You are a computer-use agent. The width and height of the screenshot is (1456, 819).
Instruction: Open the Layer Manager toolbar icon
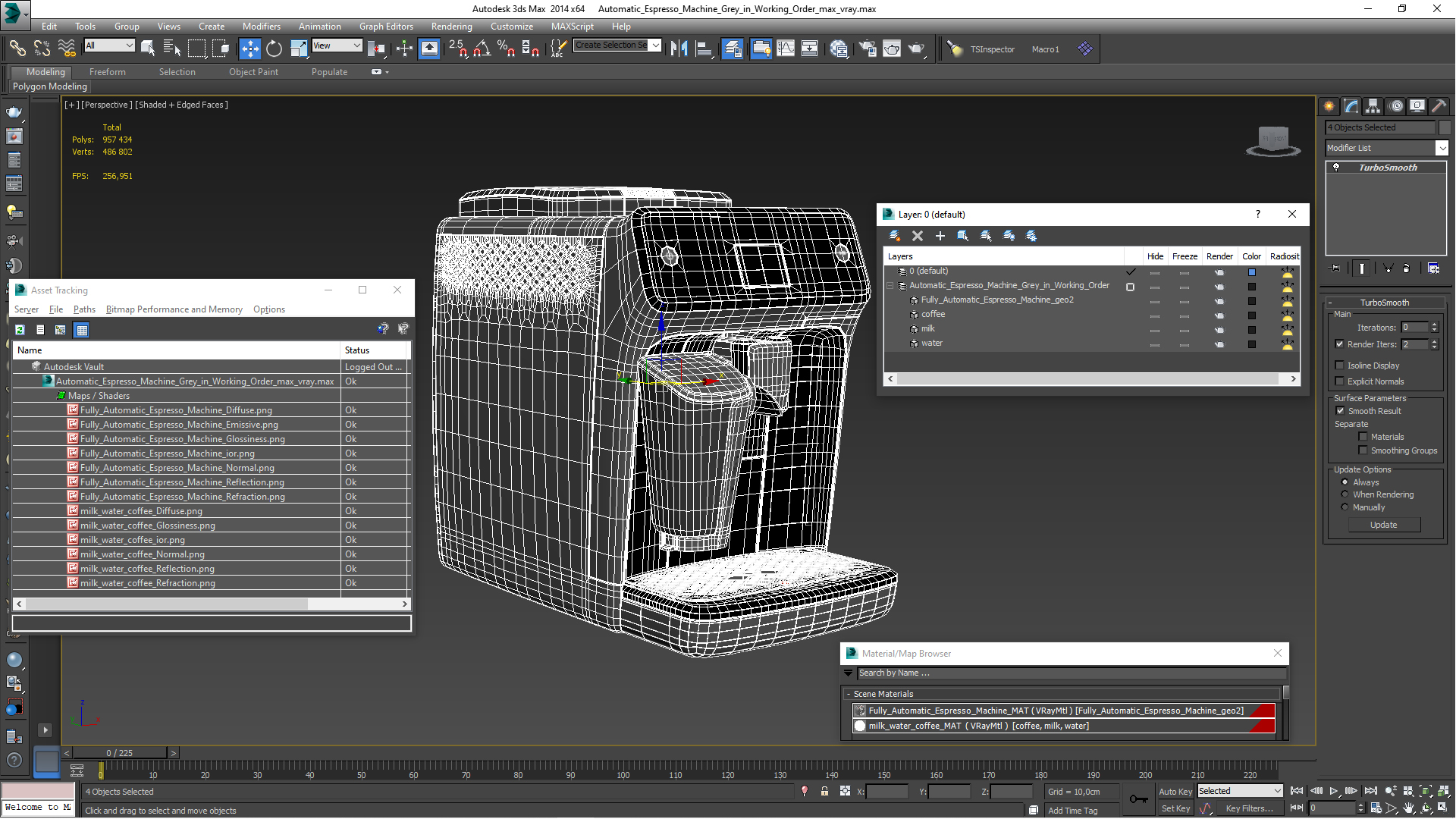732,49
